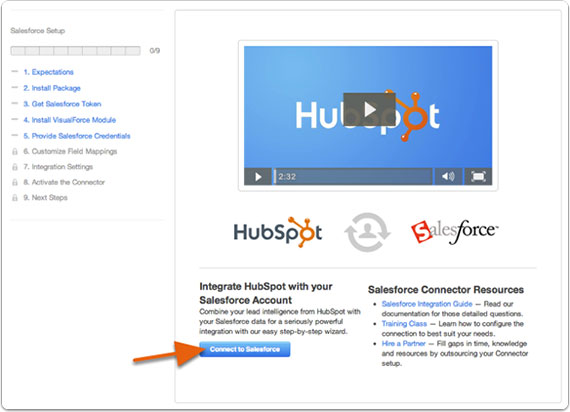Click the gray sync contacts icon
Viewport: 570px width, 412px height.
pos(368,232)
